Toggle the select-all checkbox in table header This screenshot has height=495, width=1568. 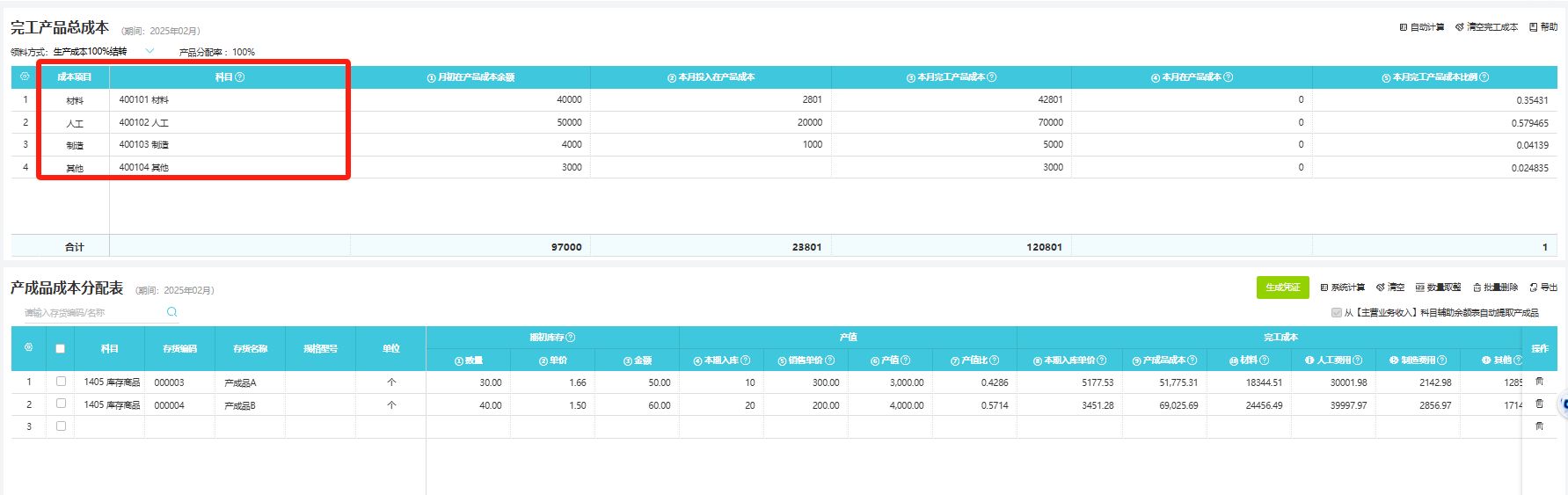click(61, 349)
